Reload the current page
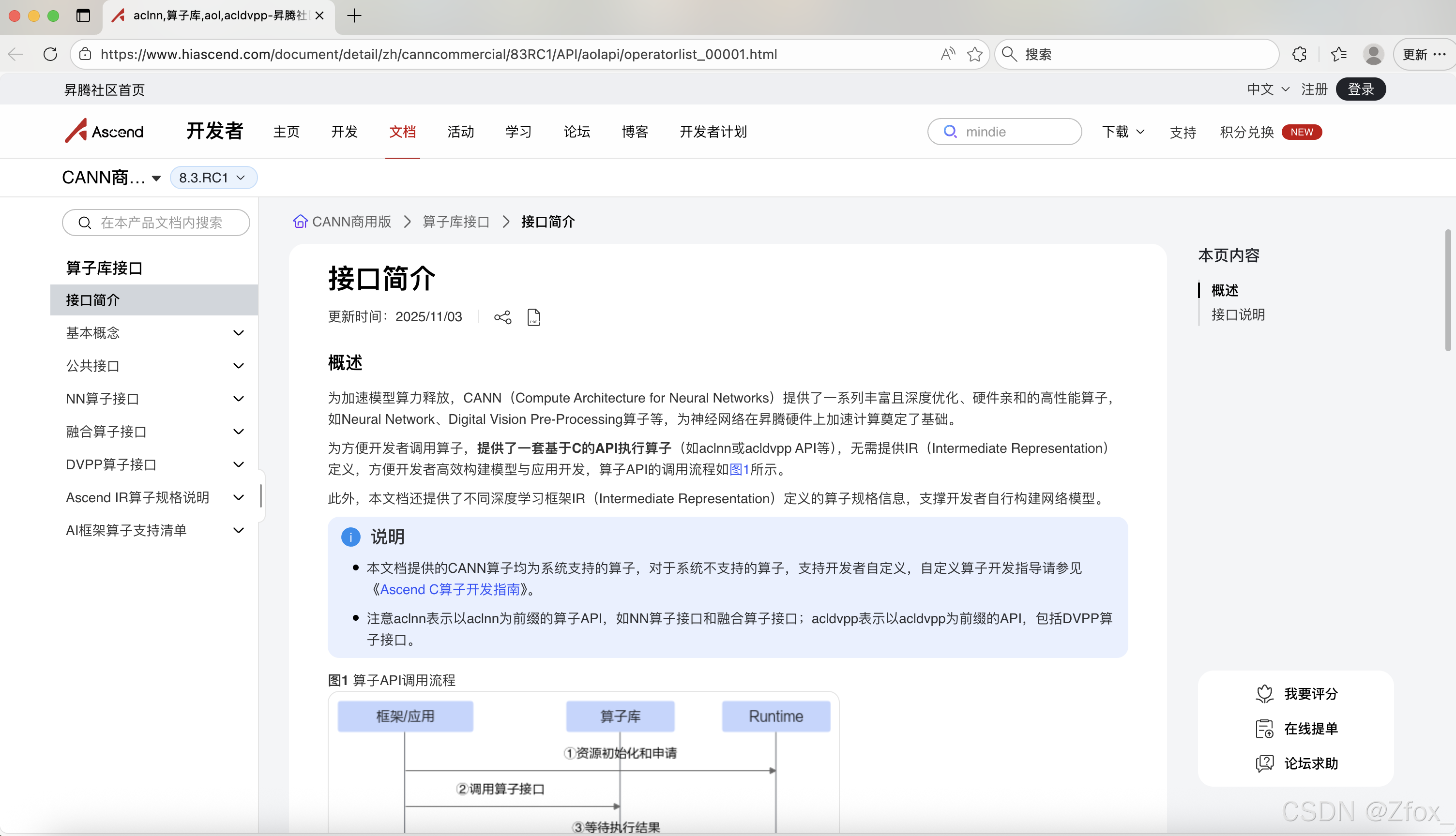 [50, 54]
